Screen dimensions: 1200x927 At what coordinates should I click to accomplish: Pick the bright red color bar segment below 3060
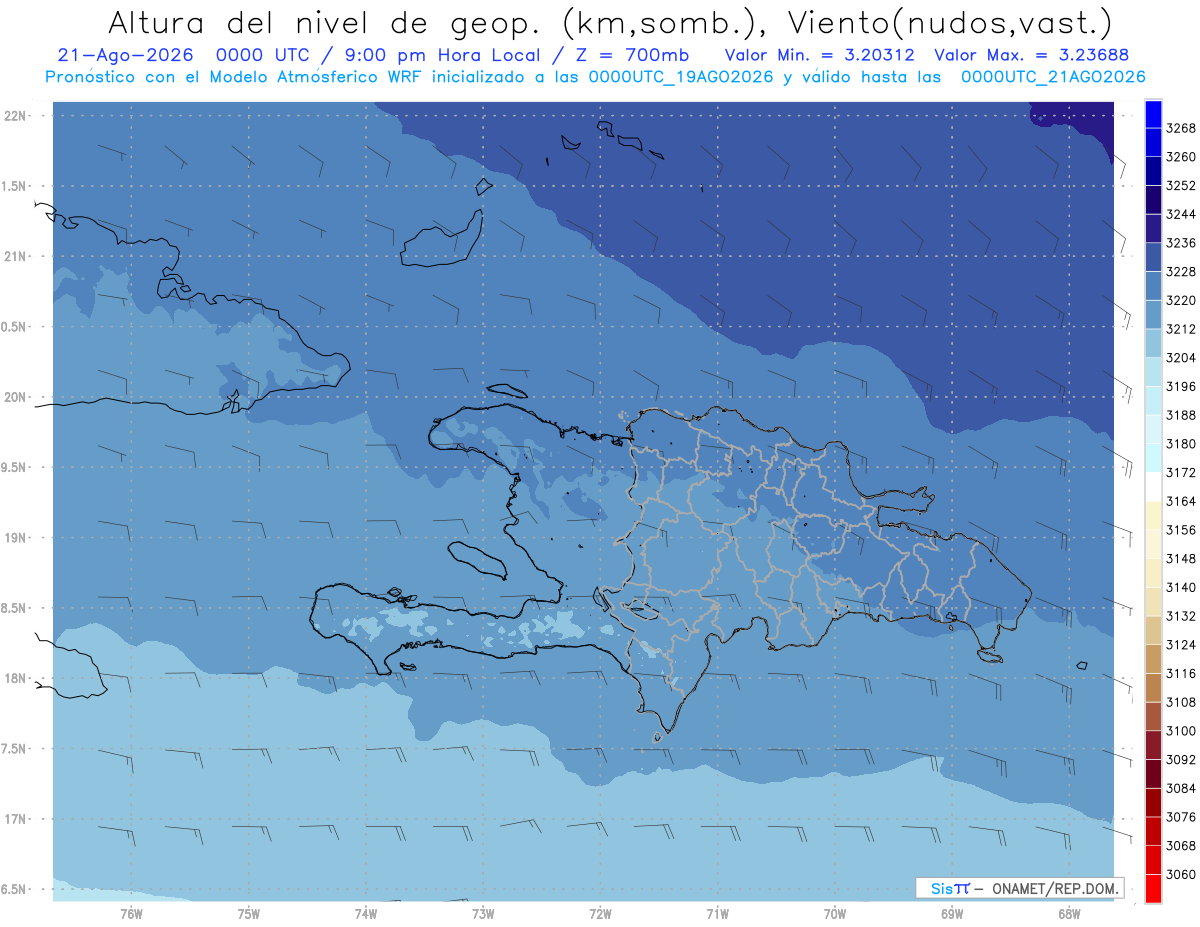(1153, 889)
